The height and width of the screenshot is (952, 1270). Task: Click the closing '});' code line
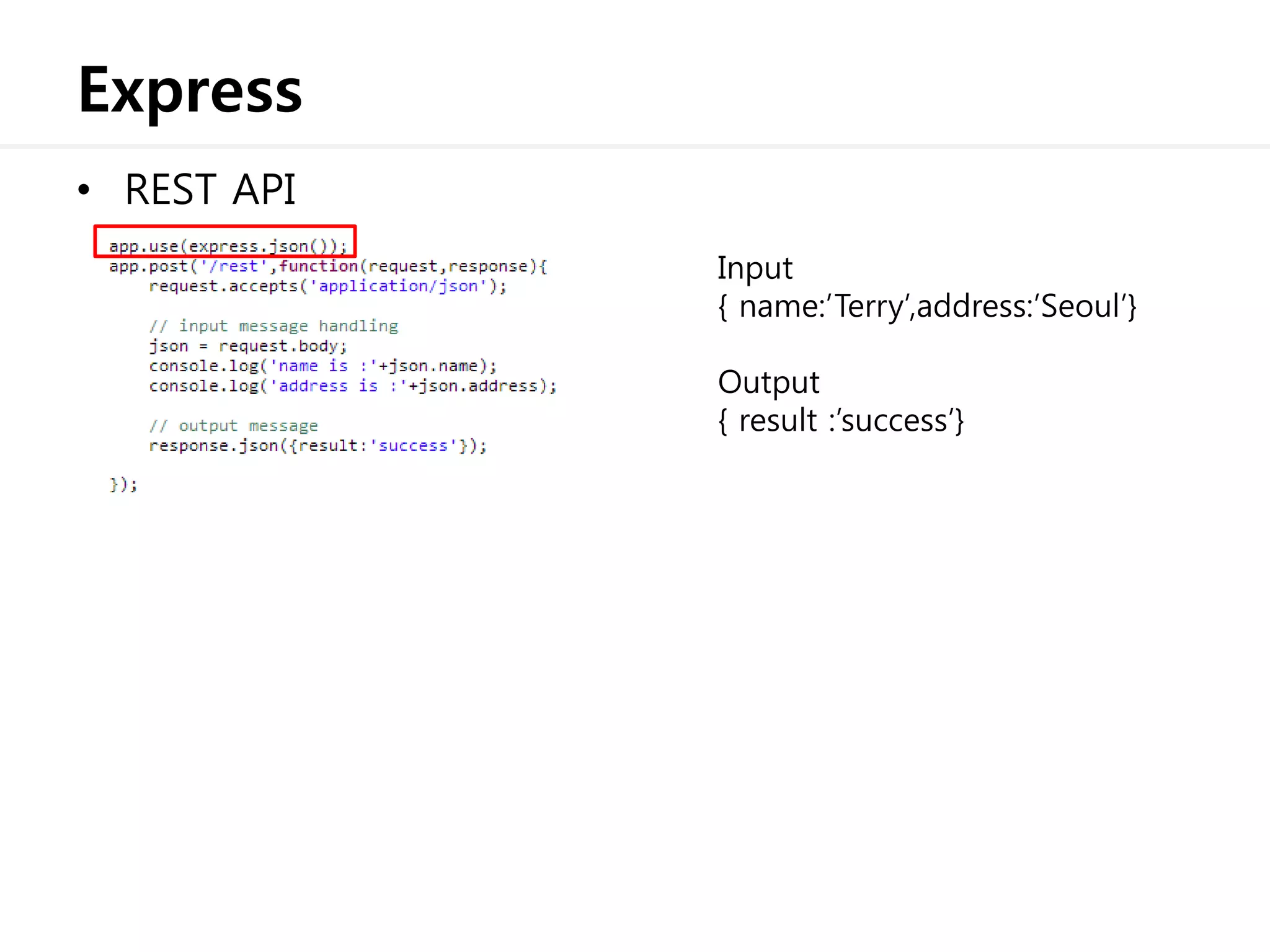123,485
